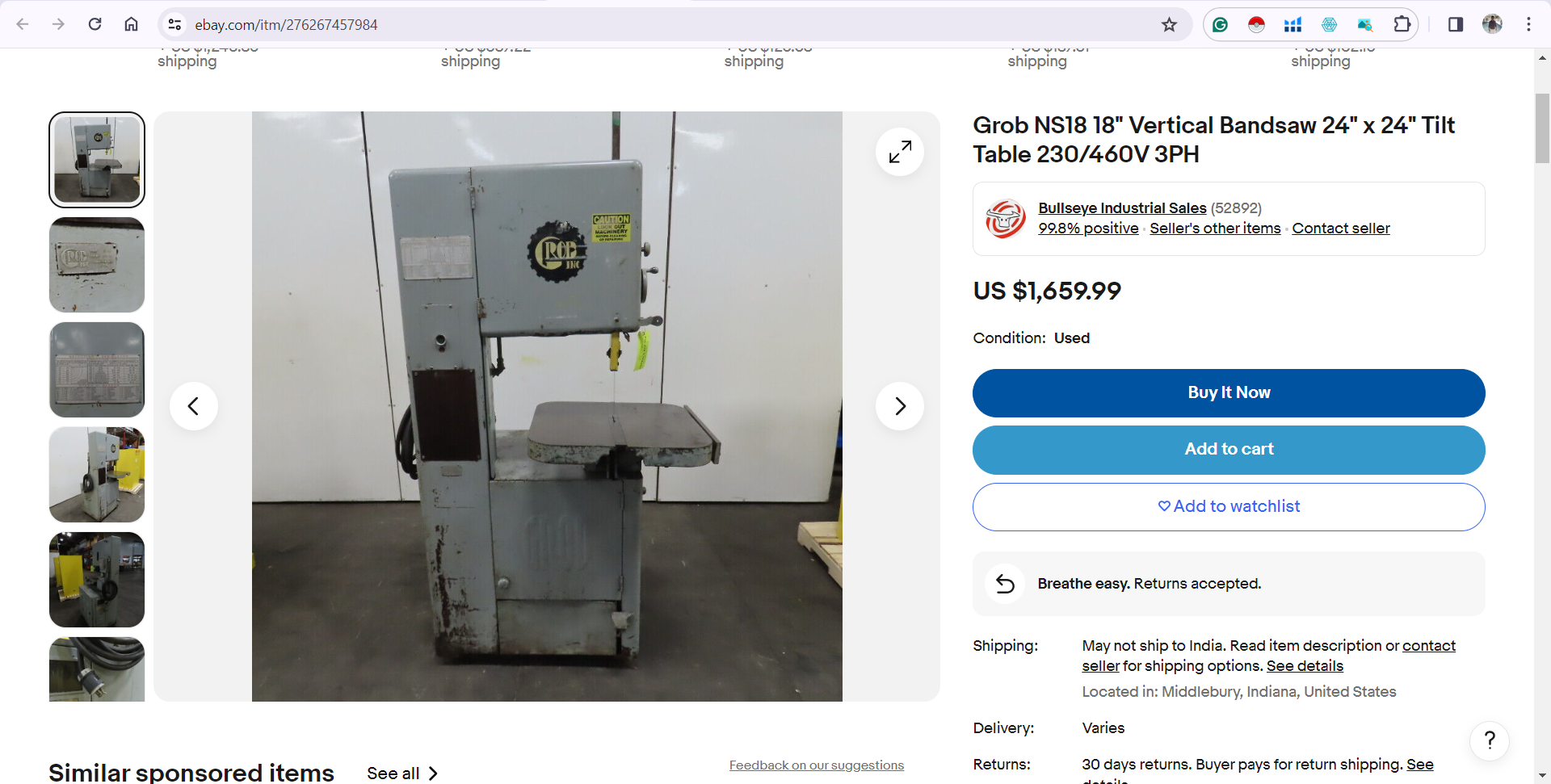Go forward in browser history
Screen dimensions: 1551x784
[x=58, y=24]
